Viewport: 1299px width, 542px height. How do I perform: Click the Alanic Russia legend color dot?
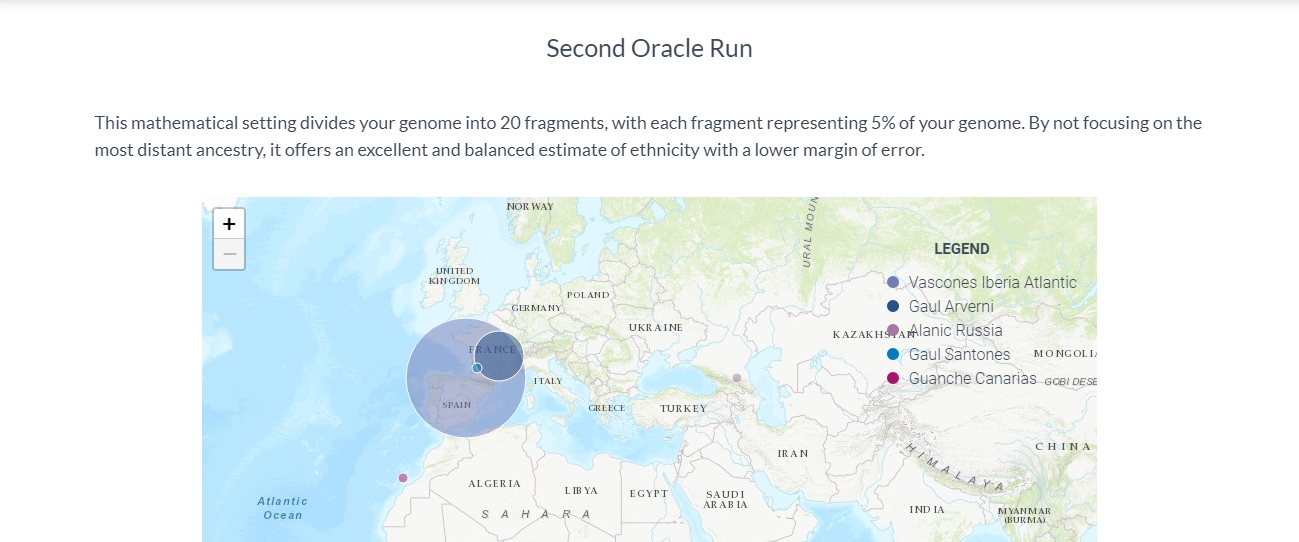pyautogui.click(x=893, y=330)
